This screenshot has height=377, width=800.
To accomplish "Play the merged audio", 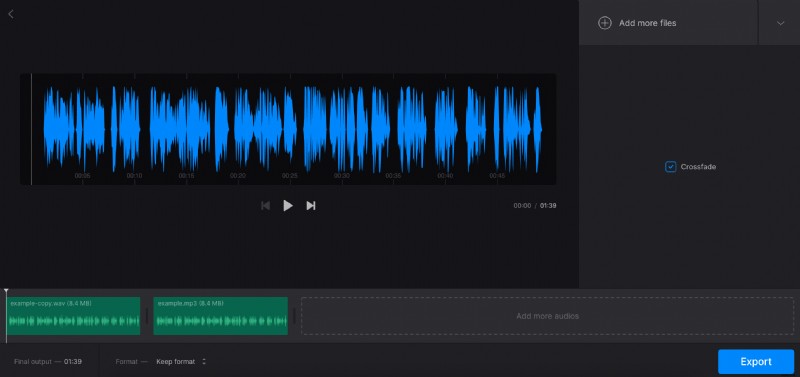I will tap(288, 206).
